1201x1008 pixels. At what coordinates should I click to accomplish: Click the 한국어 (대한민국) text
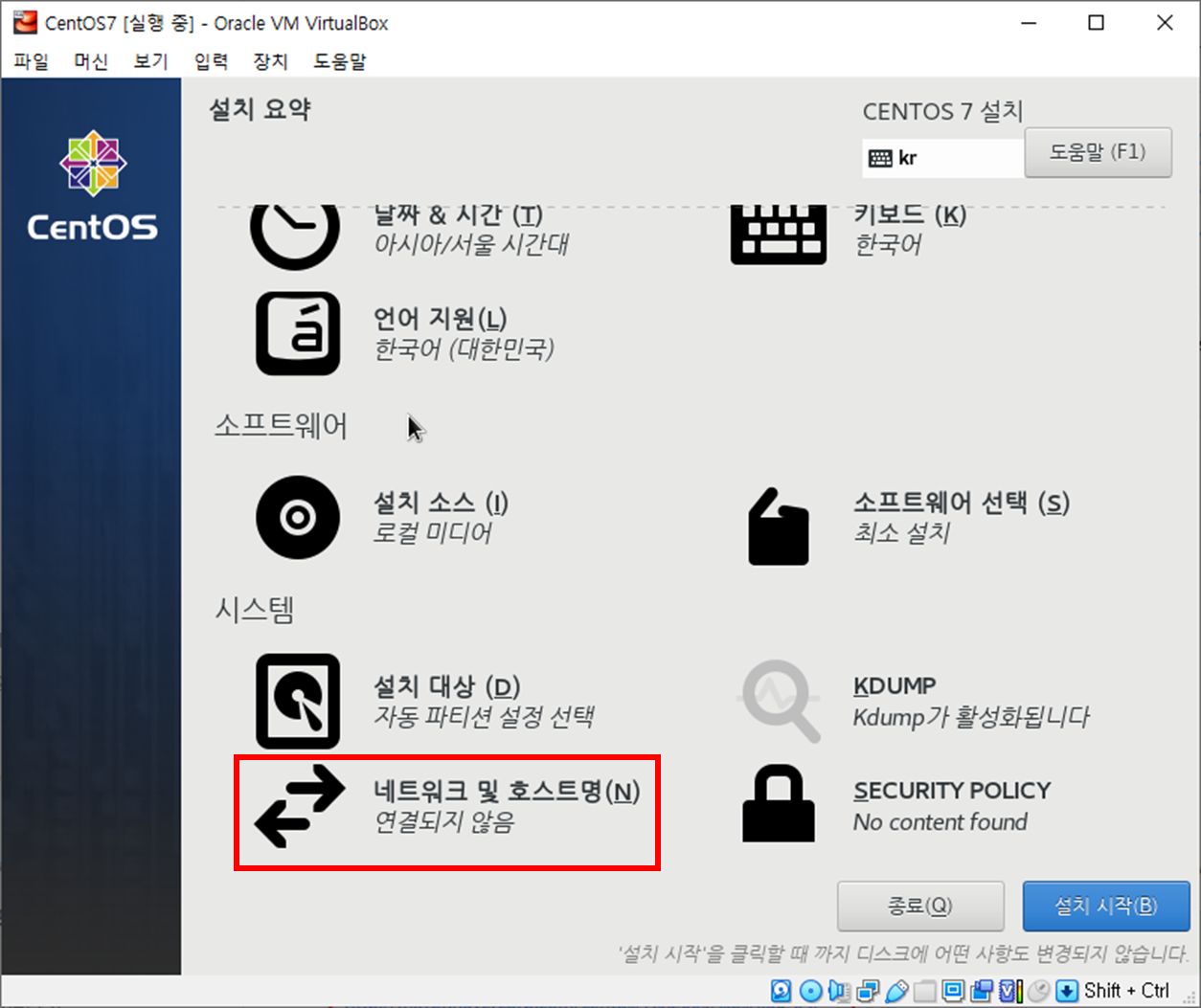[x=464, y=349]
